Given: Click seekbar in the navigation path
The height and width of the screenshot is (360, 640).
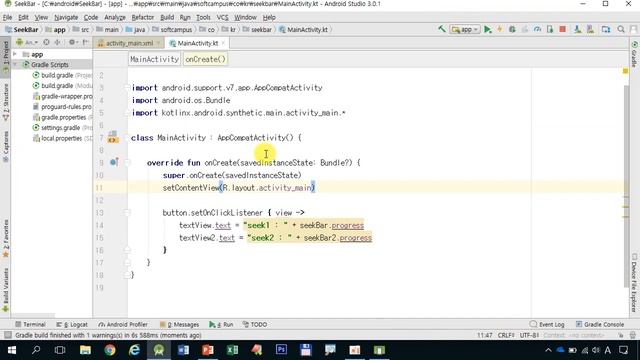Looking at the screenshot, I should point(257,29).
